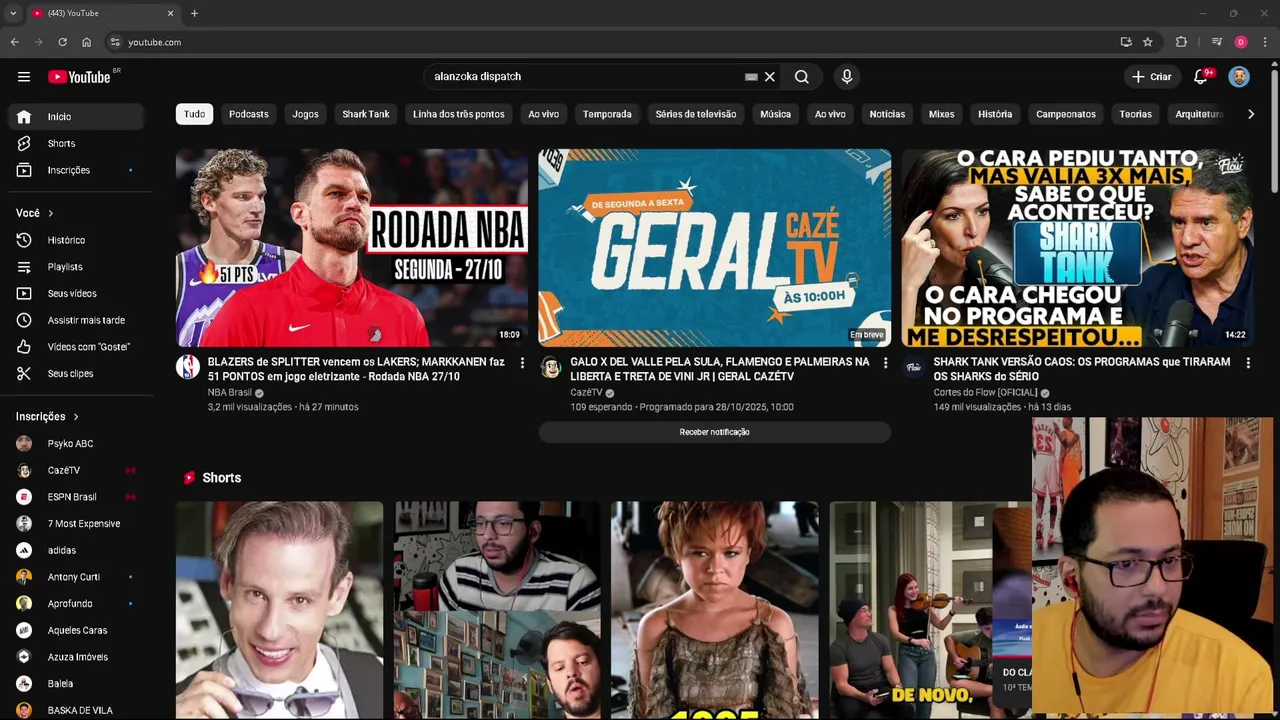Open the on-screen keyboard icon in search box
Image resolution: width=1280 pixels, height=720 pixels.
coord(751,77)
